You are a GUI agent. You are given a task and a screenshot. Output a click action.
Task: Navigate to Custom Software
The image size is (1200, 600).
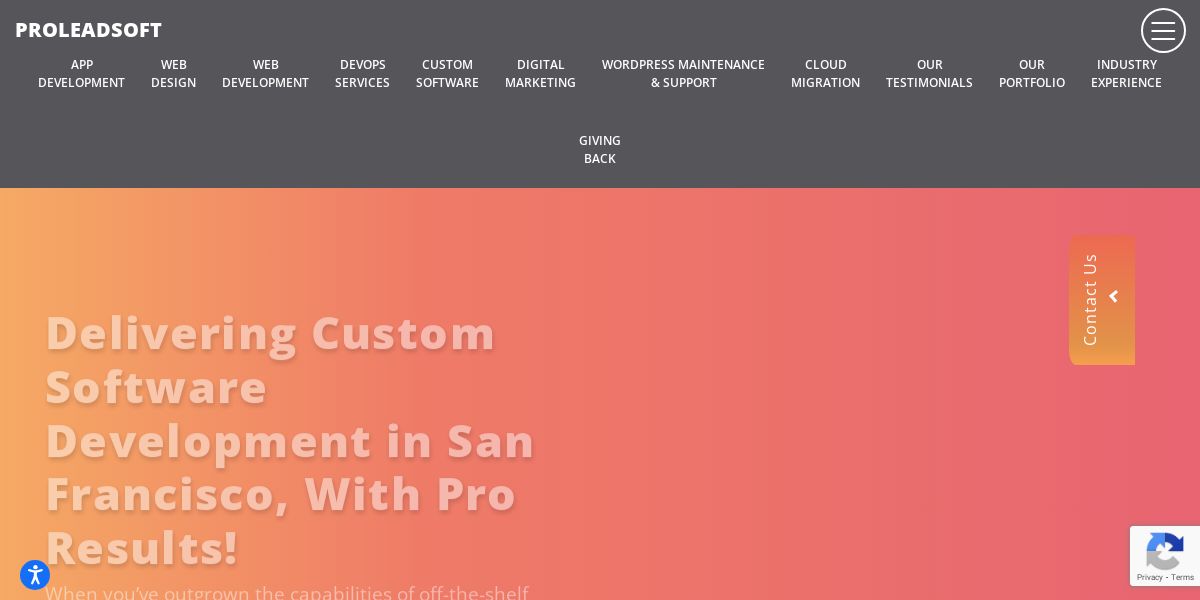(448, 74)
